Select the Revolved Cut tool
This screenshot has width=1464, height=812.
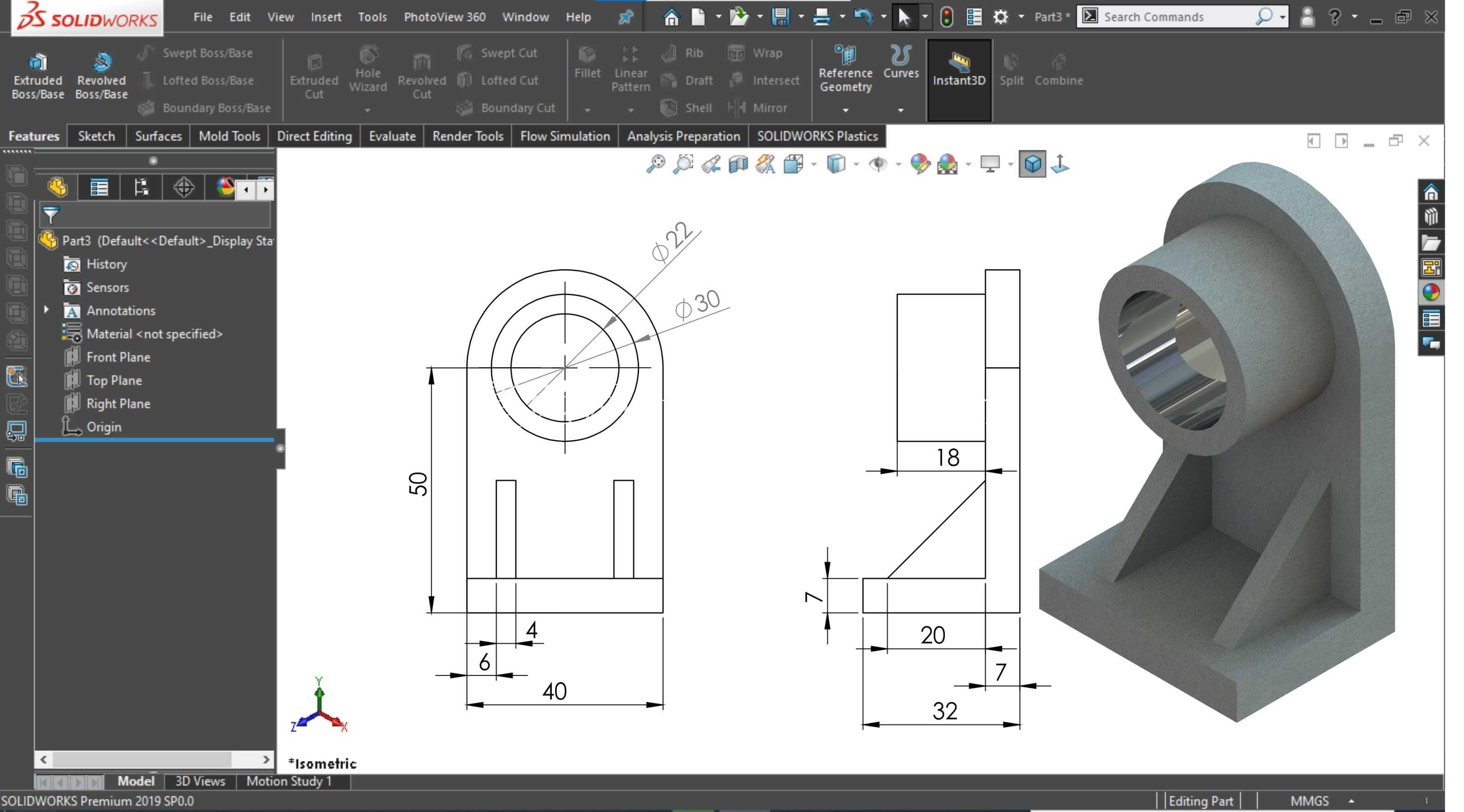(422, 76)
